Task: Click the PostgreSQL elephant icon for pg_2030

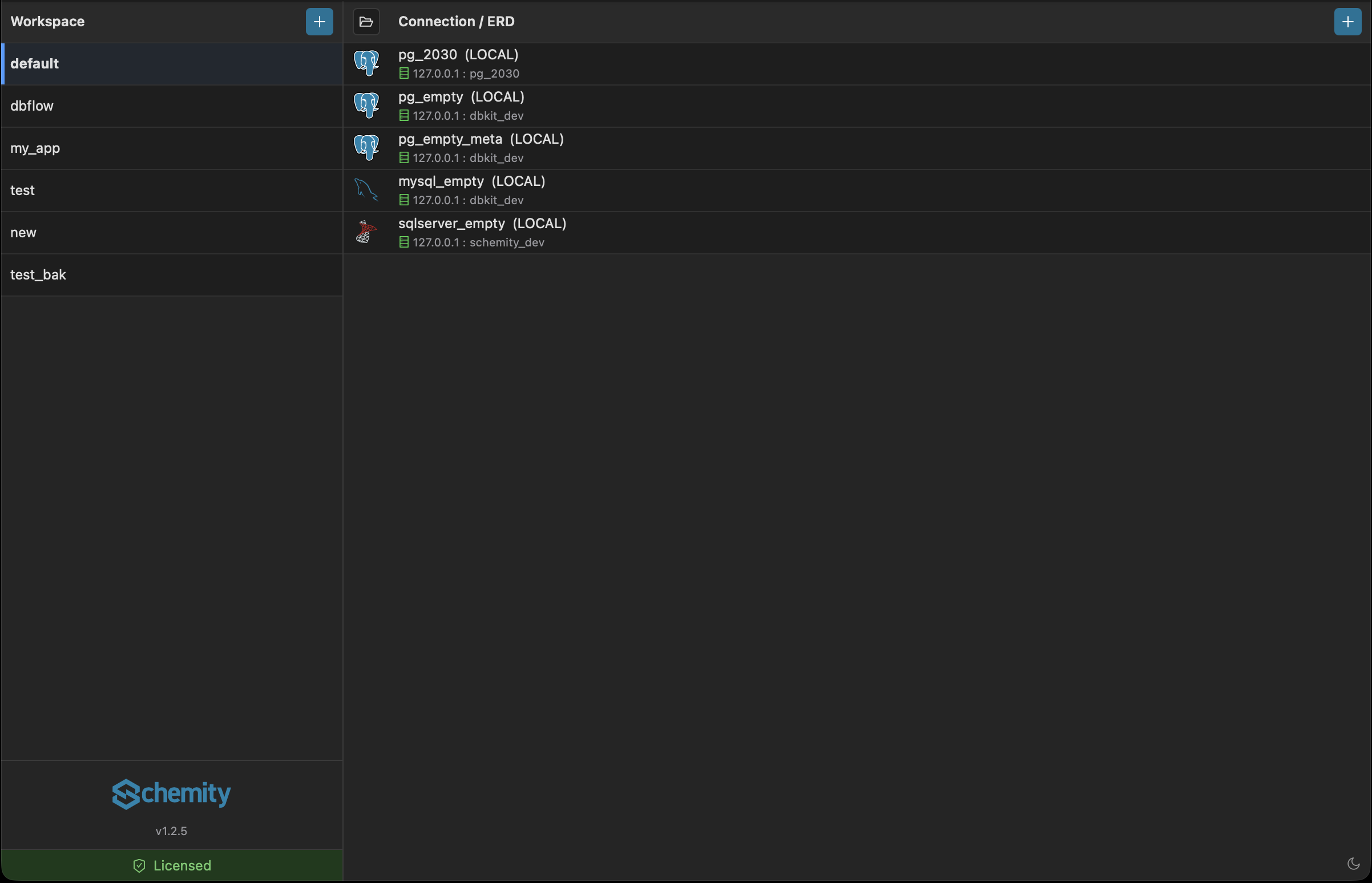Action: point(366,63)
